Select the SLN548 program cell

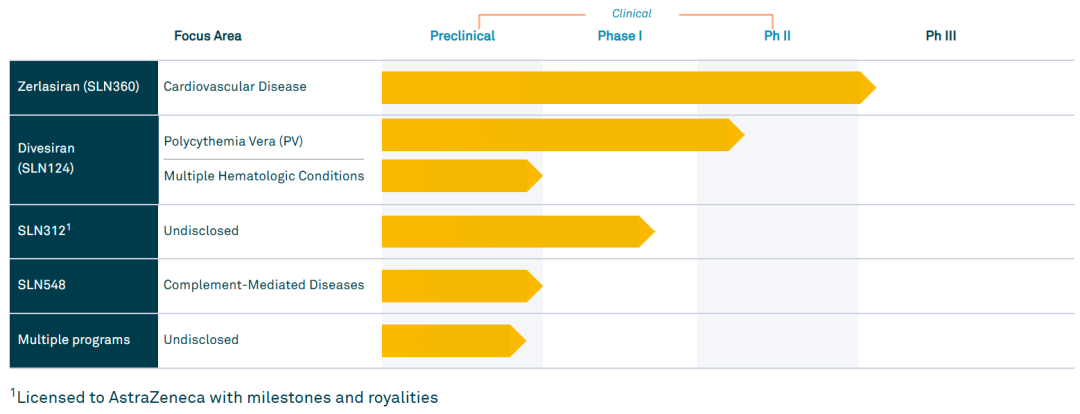click(83, 285)
